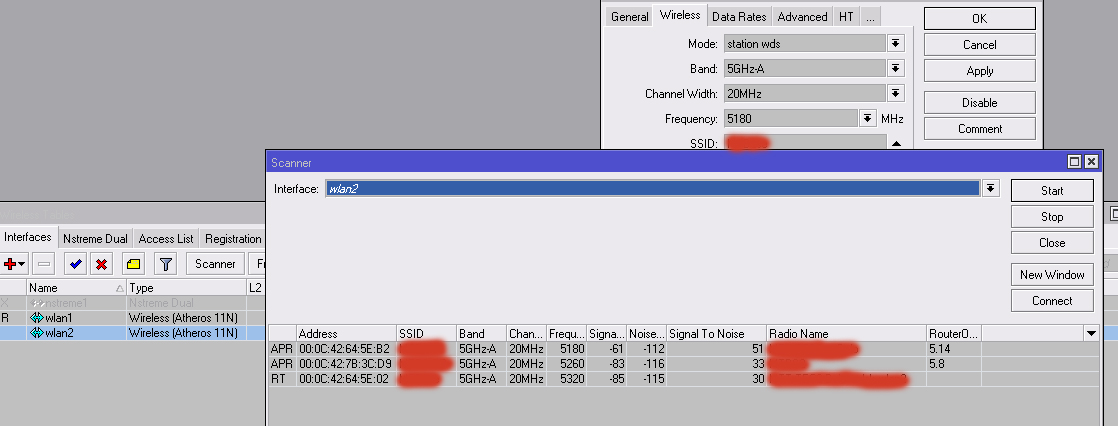Start the wireless scan

coord(1052,191)
